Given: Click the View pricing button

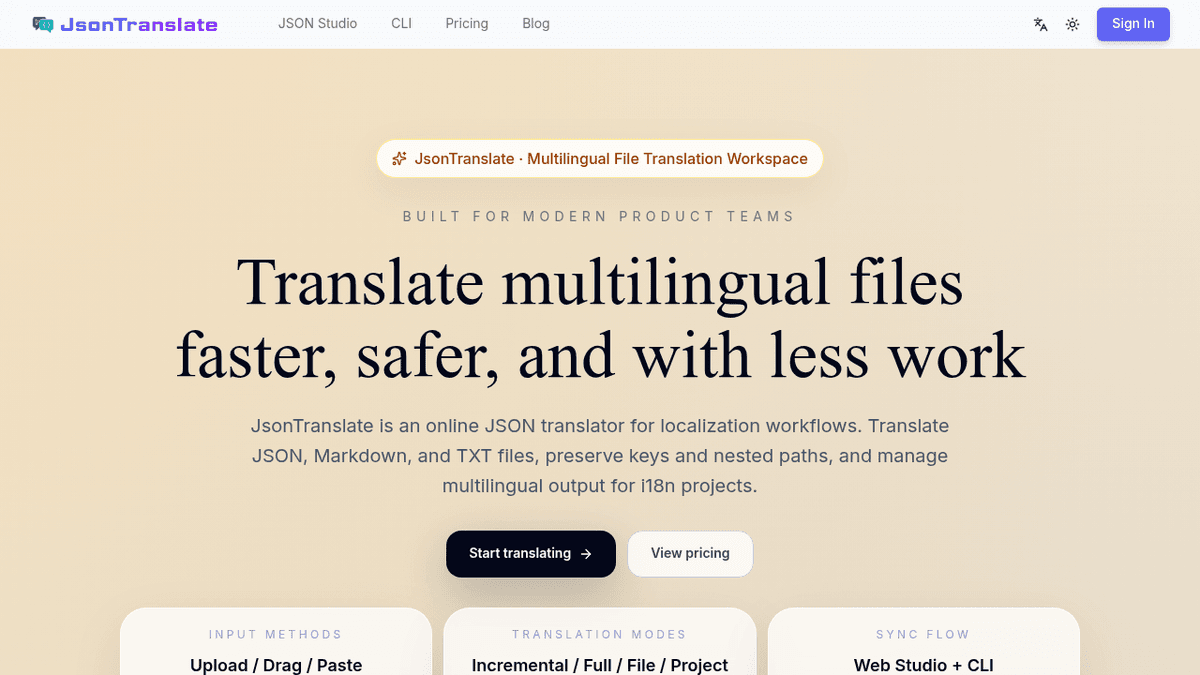Looking at the screenshot, I should (x=690, y=554).
